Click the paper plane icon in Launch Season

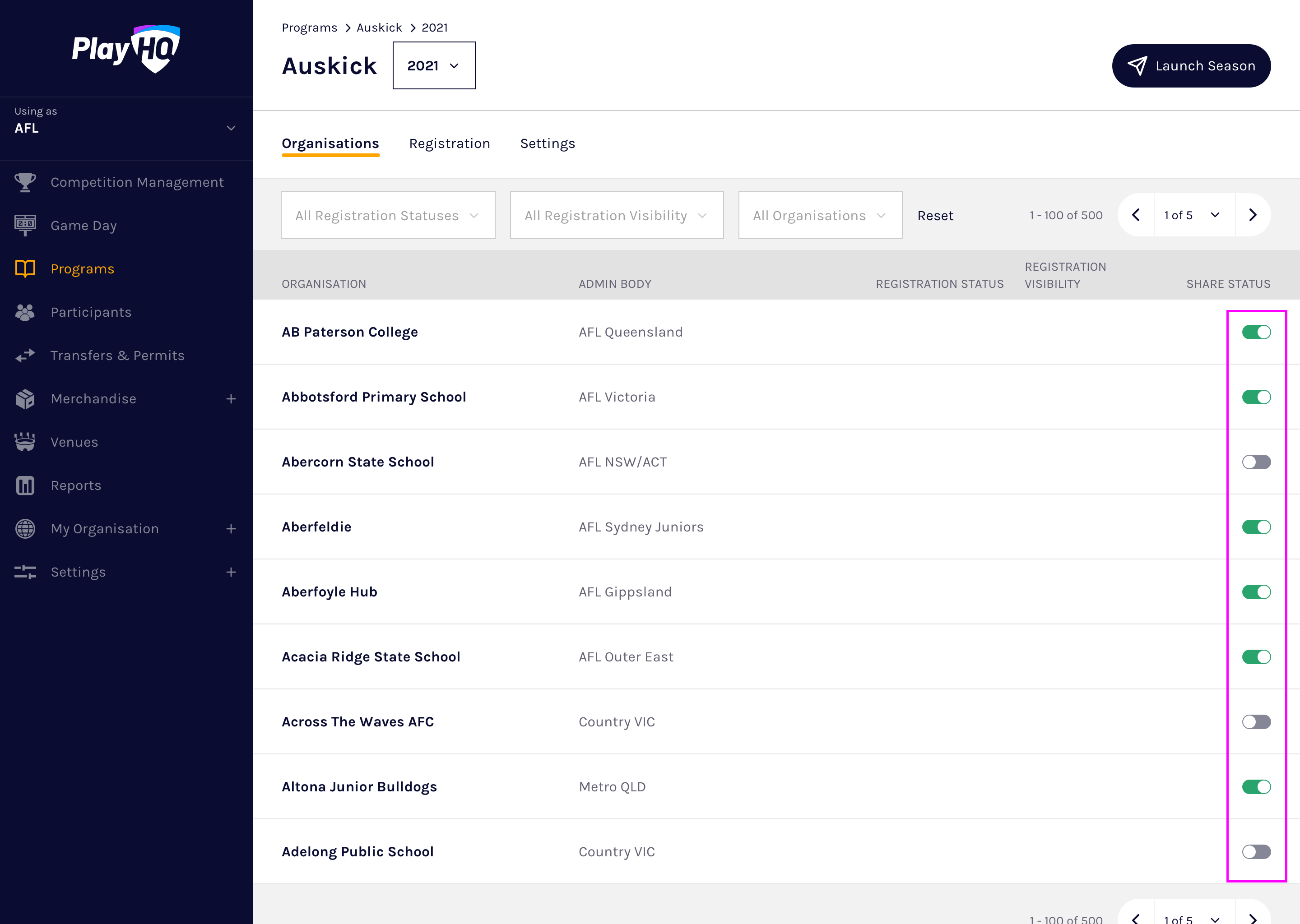click(1137, 66)
